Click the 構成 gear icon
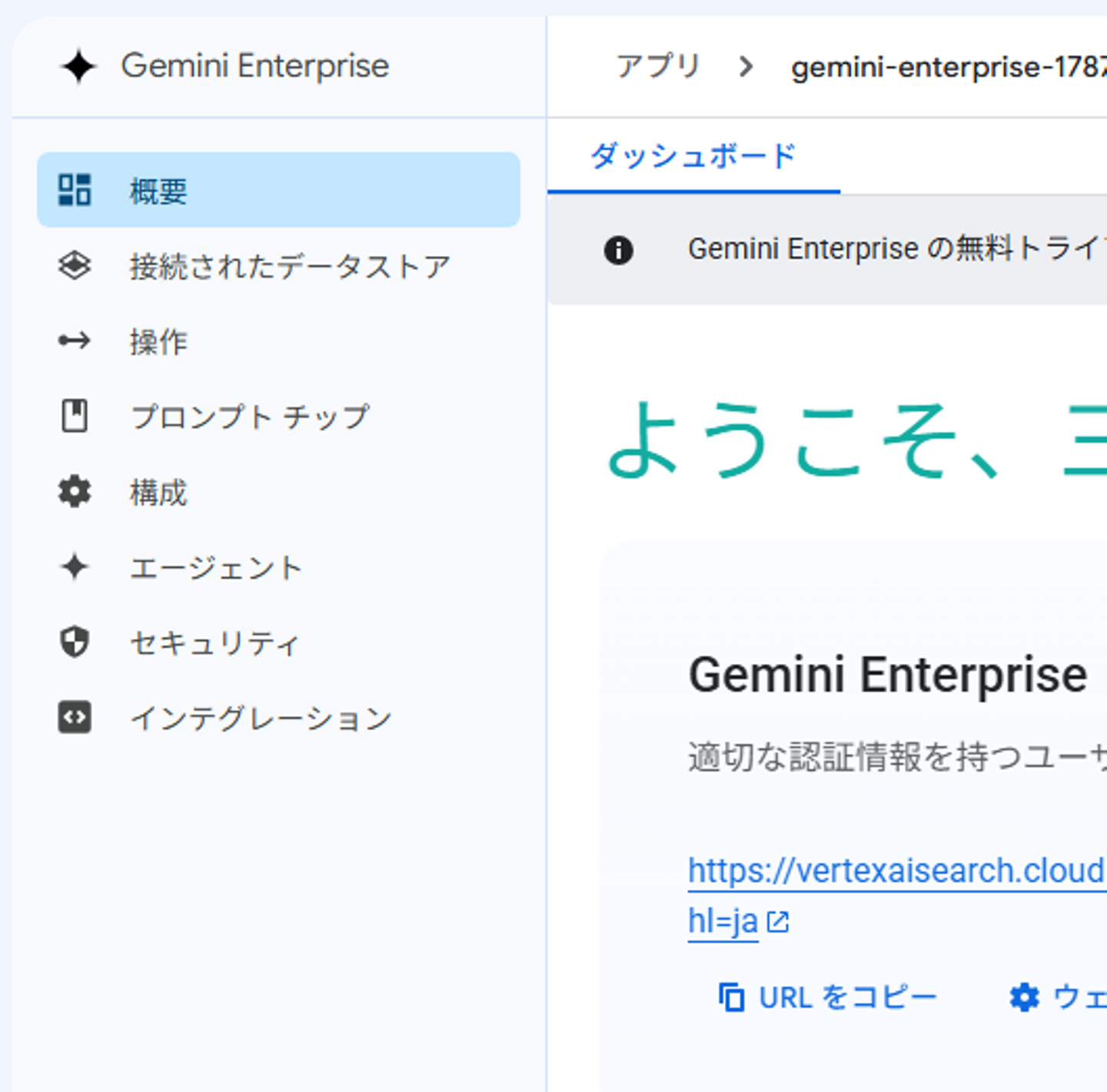This screenshot has height=1092, width=1107. click(75, 492)
